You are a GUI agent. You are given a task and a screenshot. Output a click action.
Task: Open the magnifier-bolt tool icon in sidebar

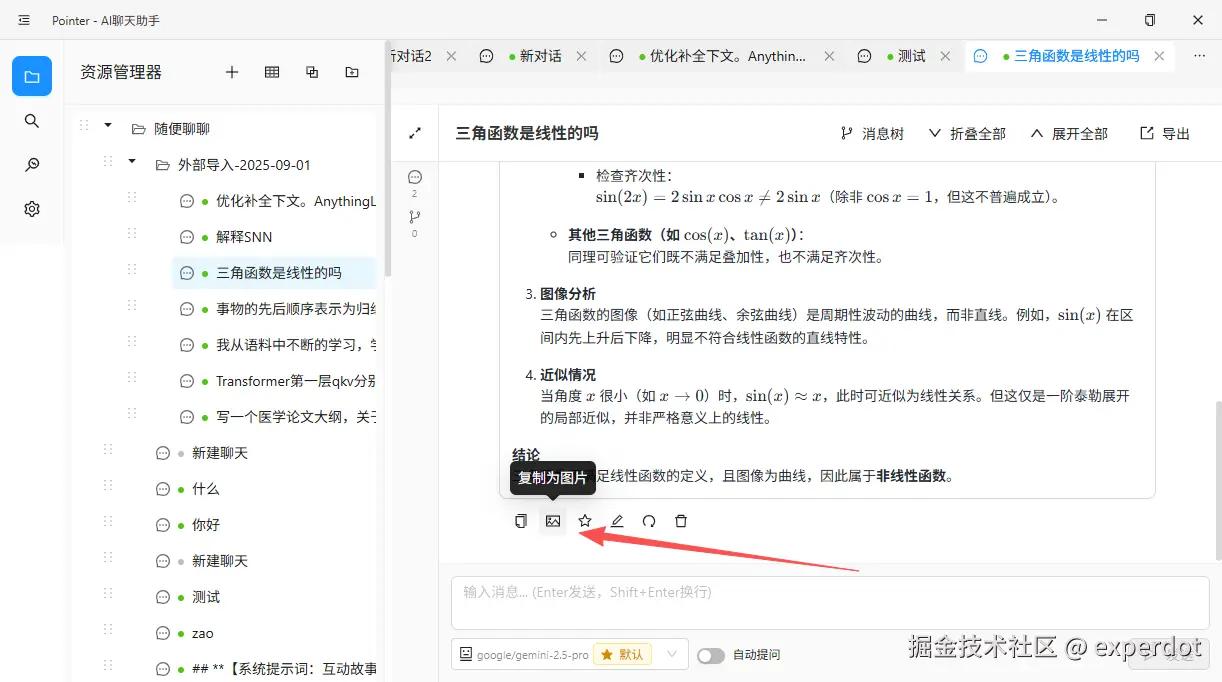(32, 165)
